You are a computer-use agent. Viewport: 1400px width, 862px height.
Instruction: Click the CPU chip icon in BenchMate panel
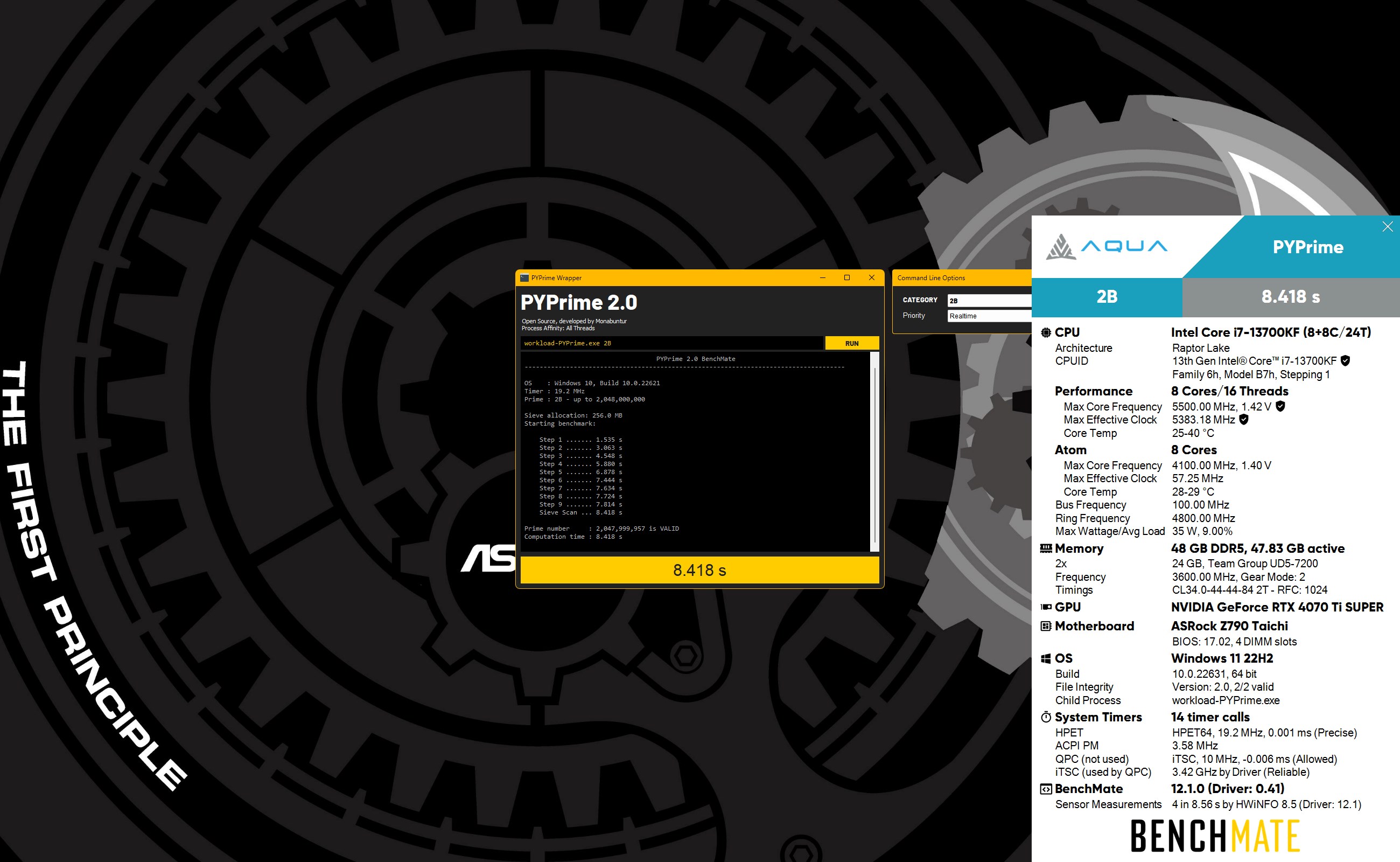point(1046,332)
